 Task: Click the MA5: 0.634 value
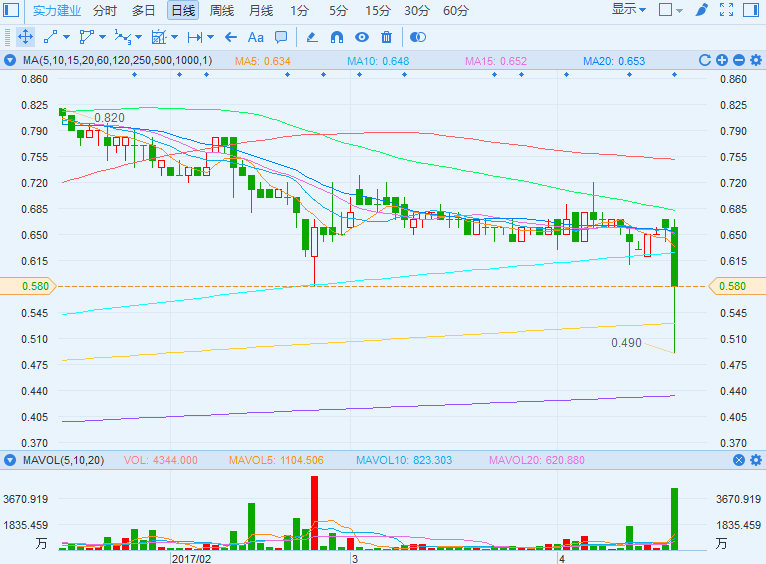[262, 61]
